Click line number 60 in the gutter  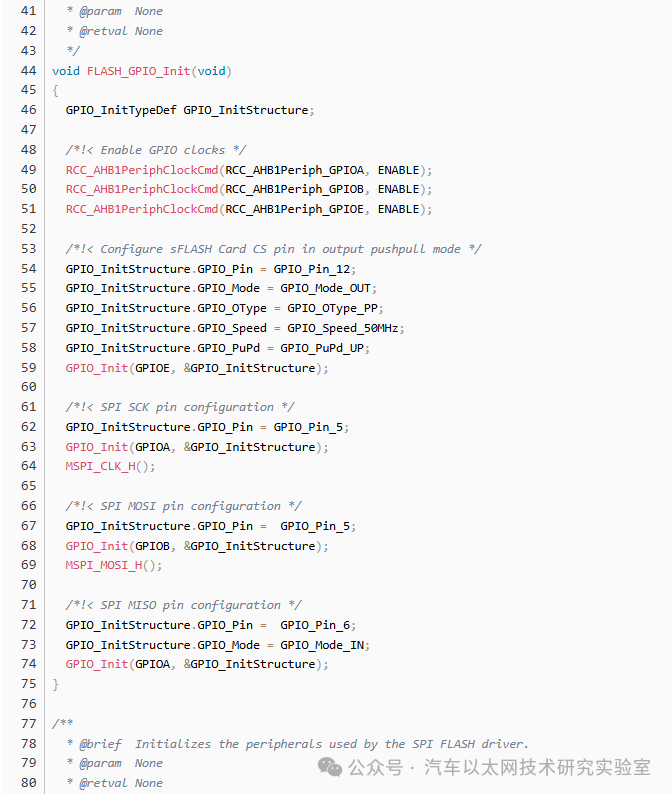(29, 387)
